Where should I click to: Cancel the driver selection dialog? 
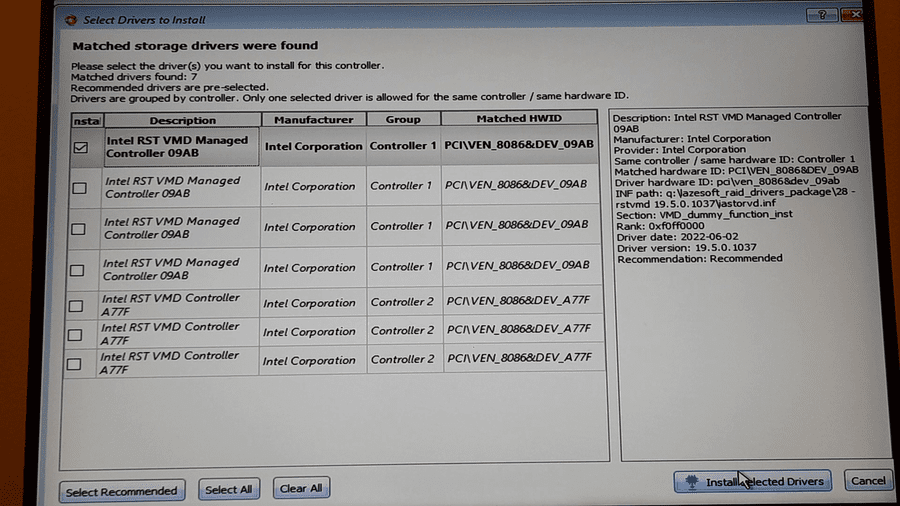(x=868, y=480)
